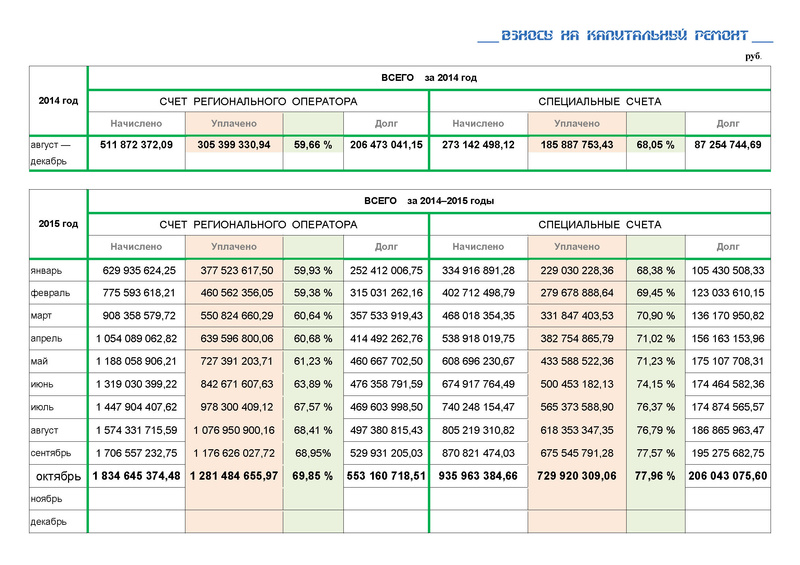Select the 'январь' row label
Viewport: 800px width, 565px height.
[x=47, y=270]
